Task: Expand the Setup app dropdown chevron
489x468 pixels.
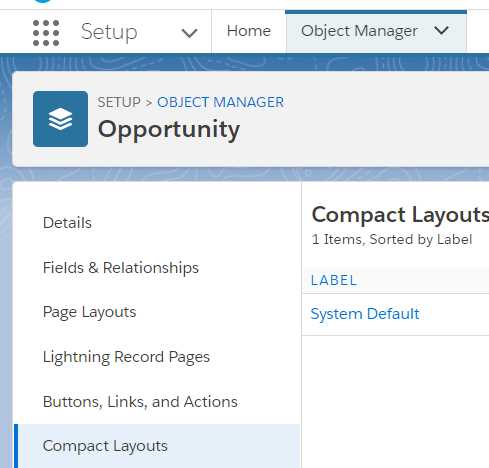Action: tap(189, 33)
